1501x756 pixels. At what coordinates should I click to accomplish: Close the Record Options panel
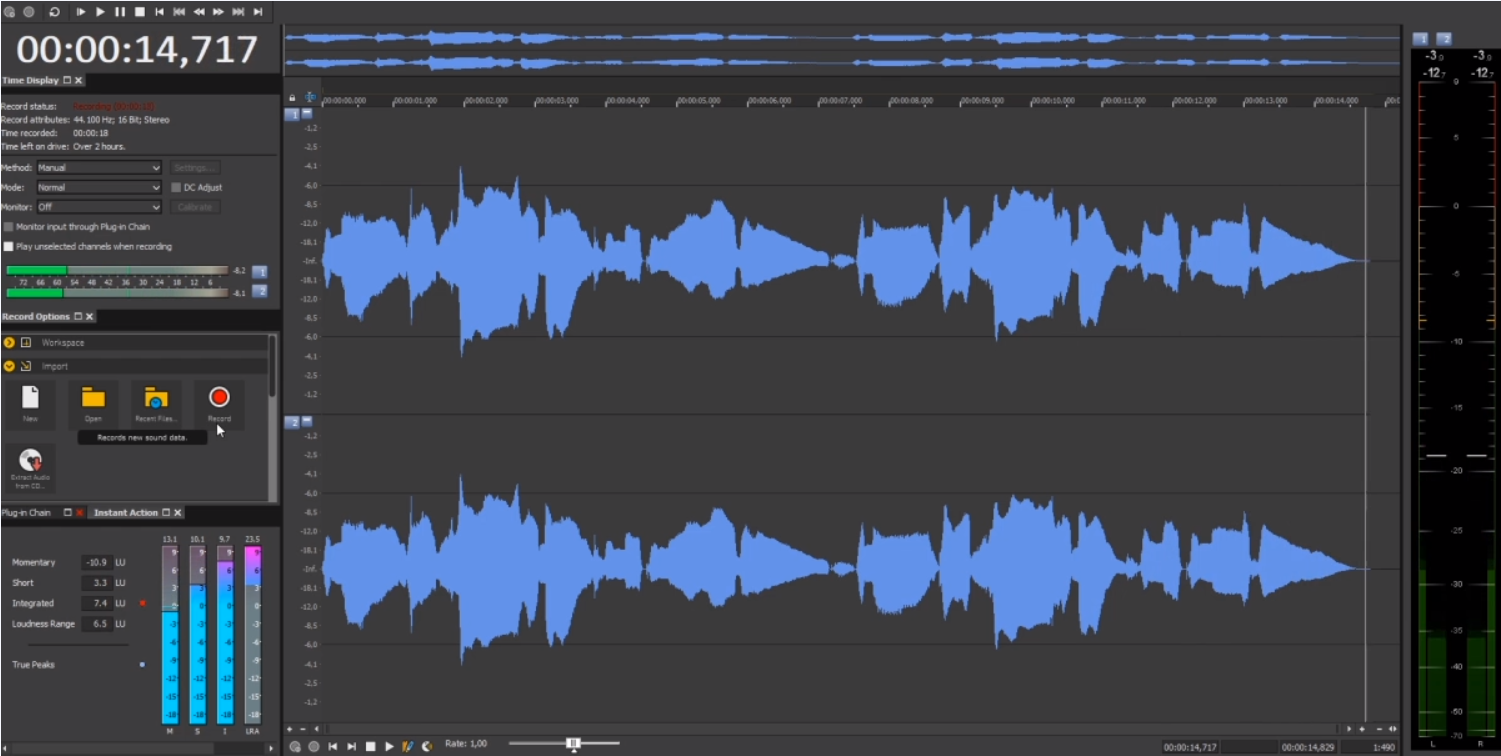tap(89, 317)
